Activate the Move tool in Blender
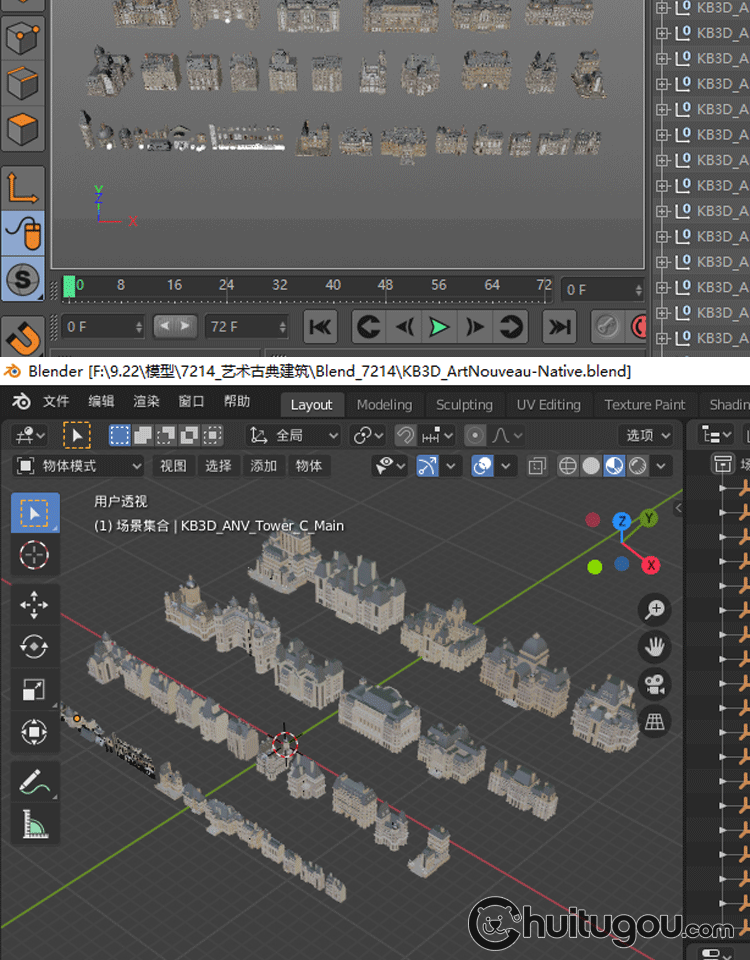This screenshot has width=750, height=960. [35, 605]
